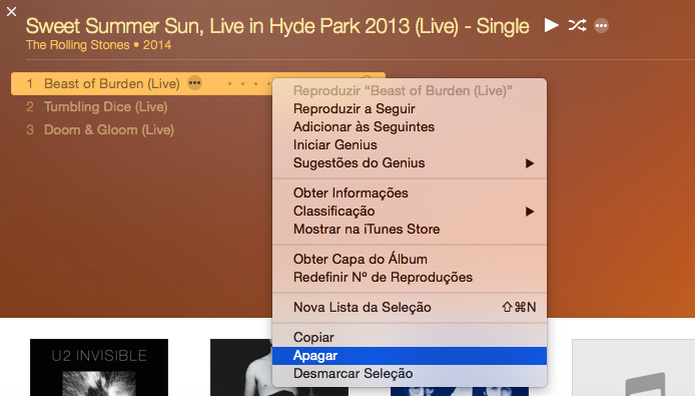Shuffle the album tracks
Viewport: 695px width, 396px height.
click(x=577, y=25)
